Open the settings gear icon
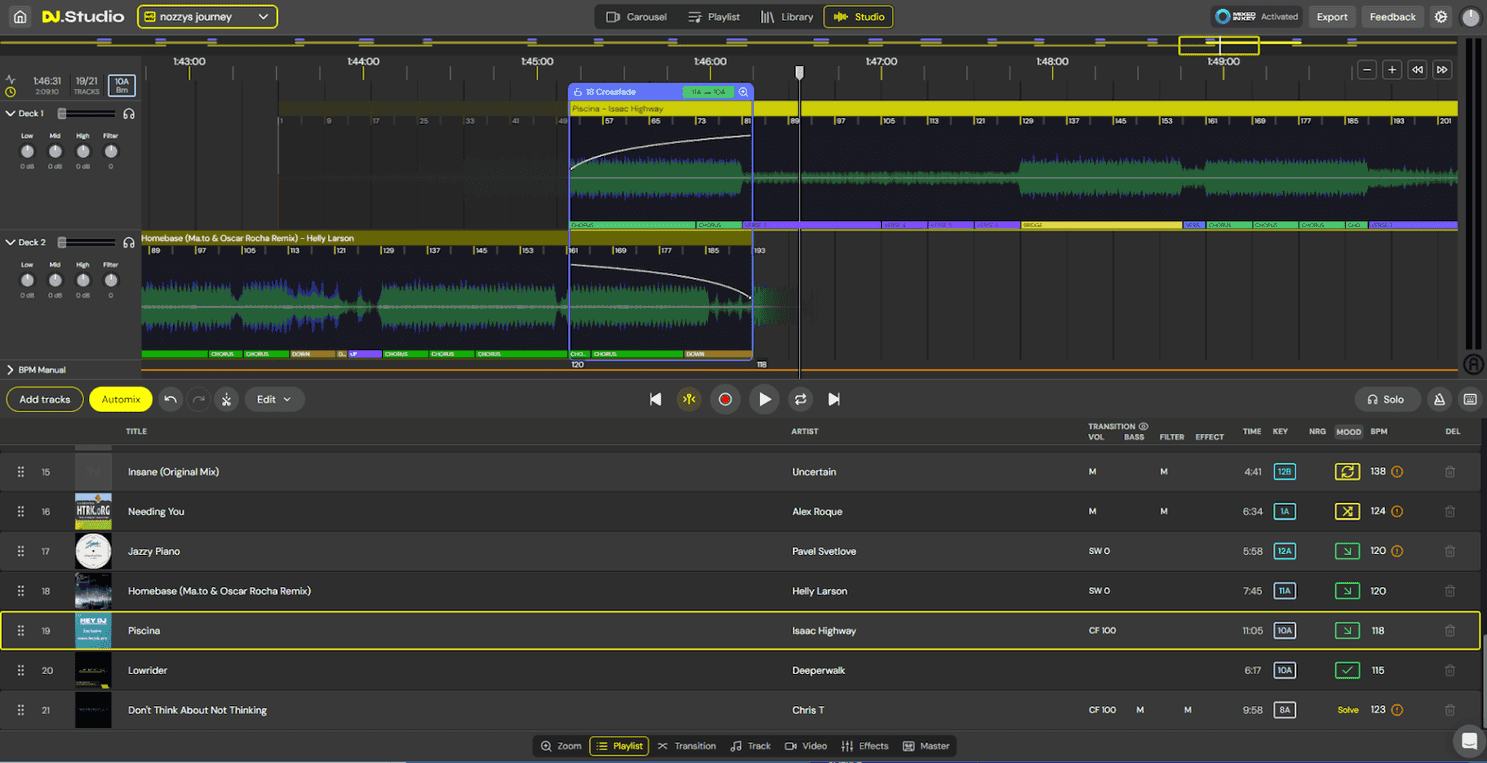 pos(1440,17)
